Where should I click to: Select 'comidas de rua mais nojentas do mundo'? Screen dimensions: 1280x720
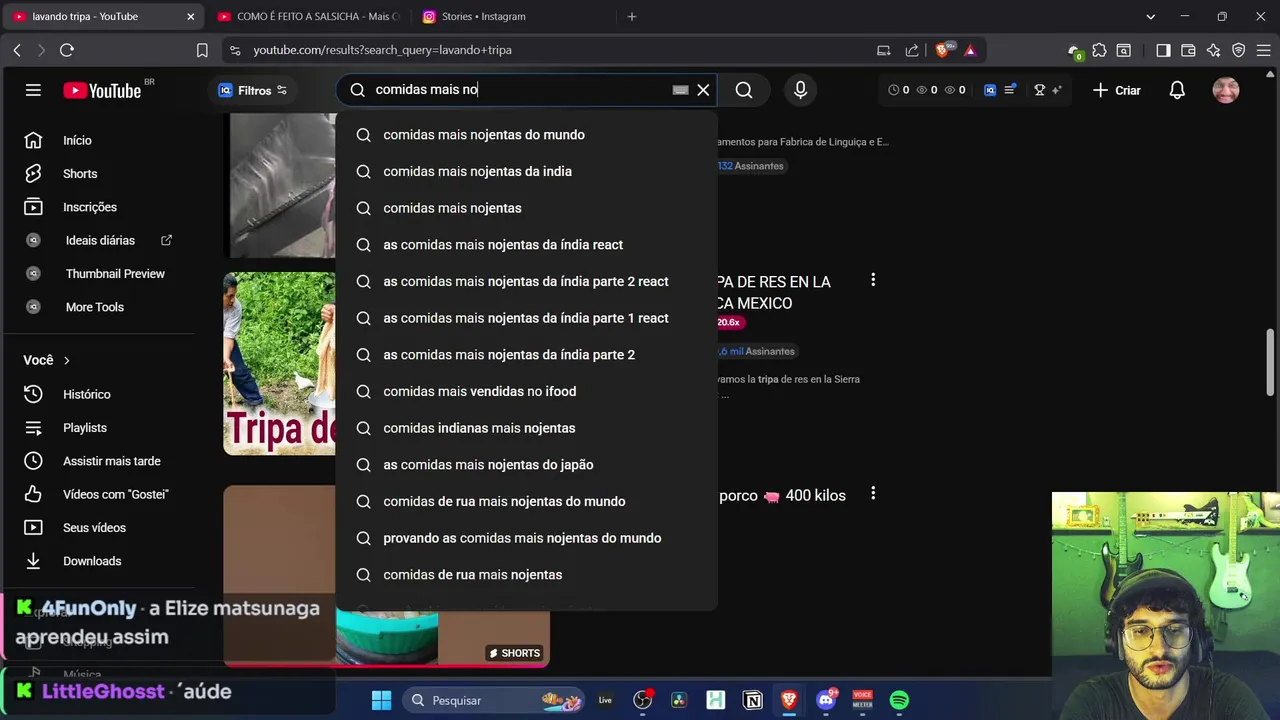point(526,501)
